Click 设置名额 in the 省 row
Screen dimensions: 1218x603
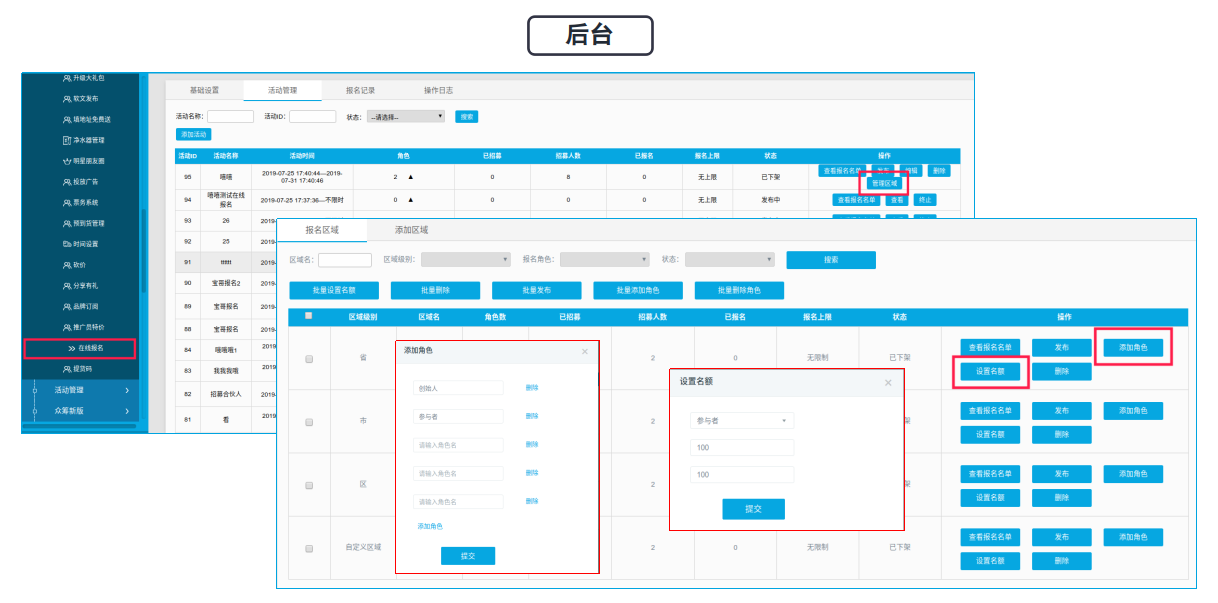pos(991,371)
